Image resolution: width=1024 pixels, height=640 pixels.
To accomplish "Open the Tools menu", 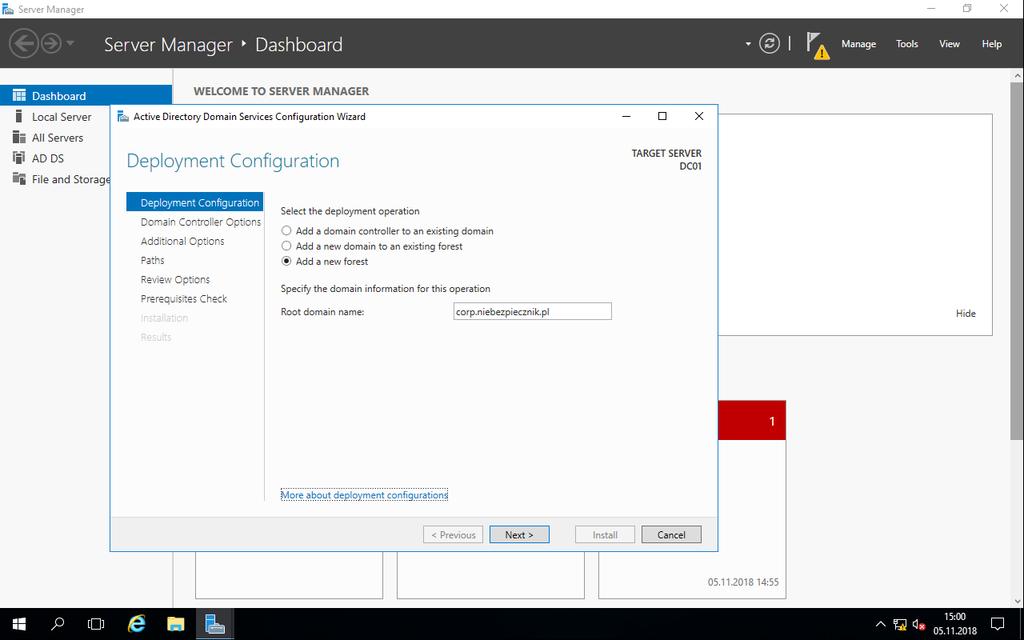I will click(x=906, y=44).
